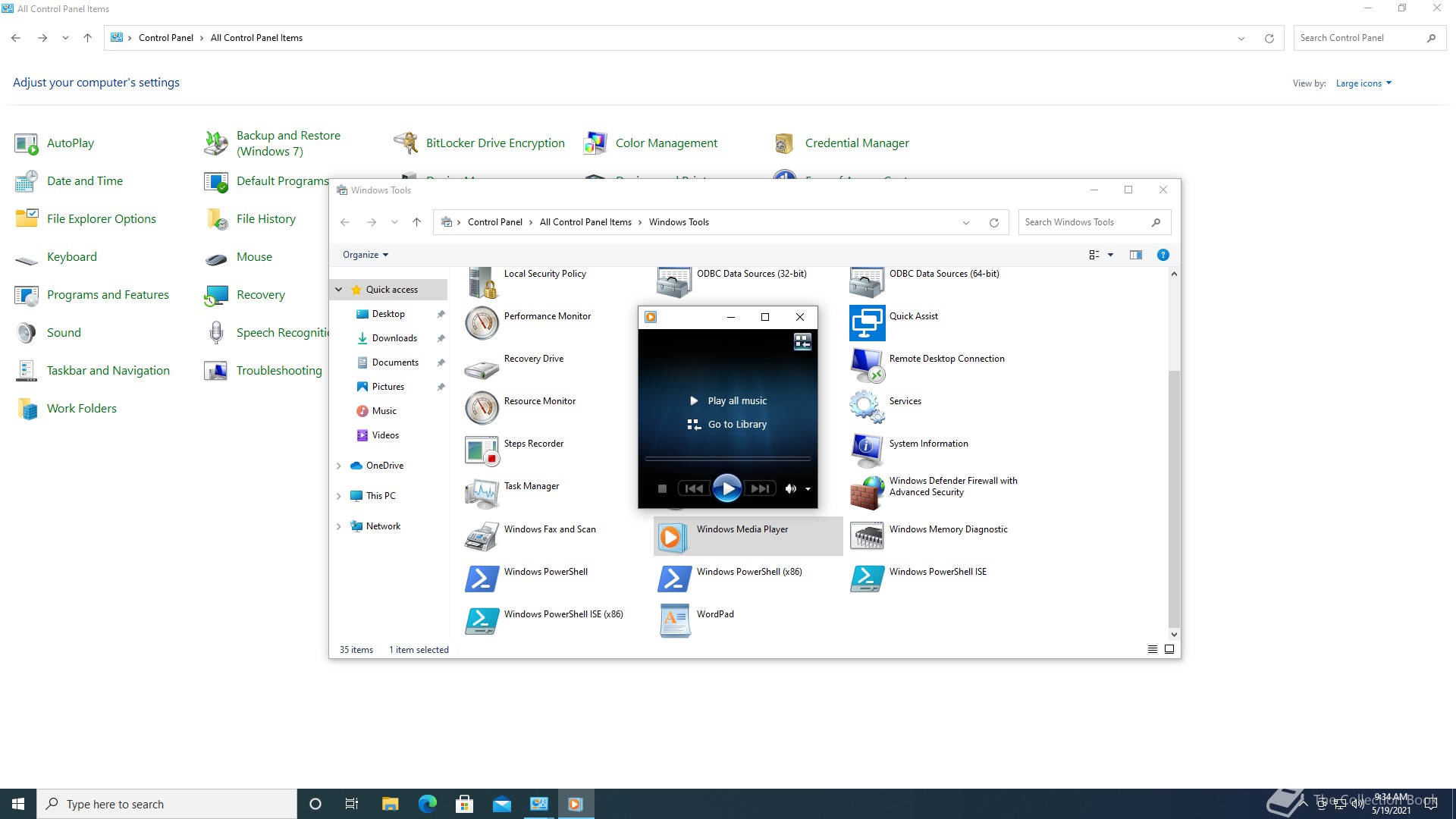
Task: Select Music in navigation pane
Action: click(384, 411)
